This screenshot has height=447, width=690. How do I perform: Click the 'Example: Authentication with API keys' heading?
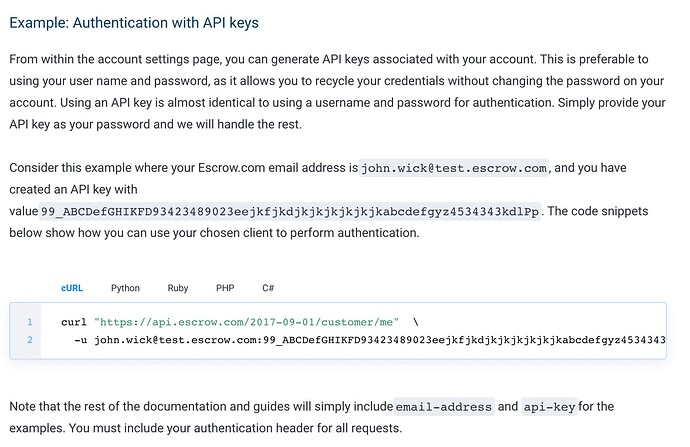(x=134, y=22)
